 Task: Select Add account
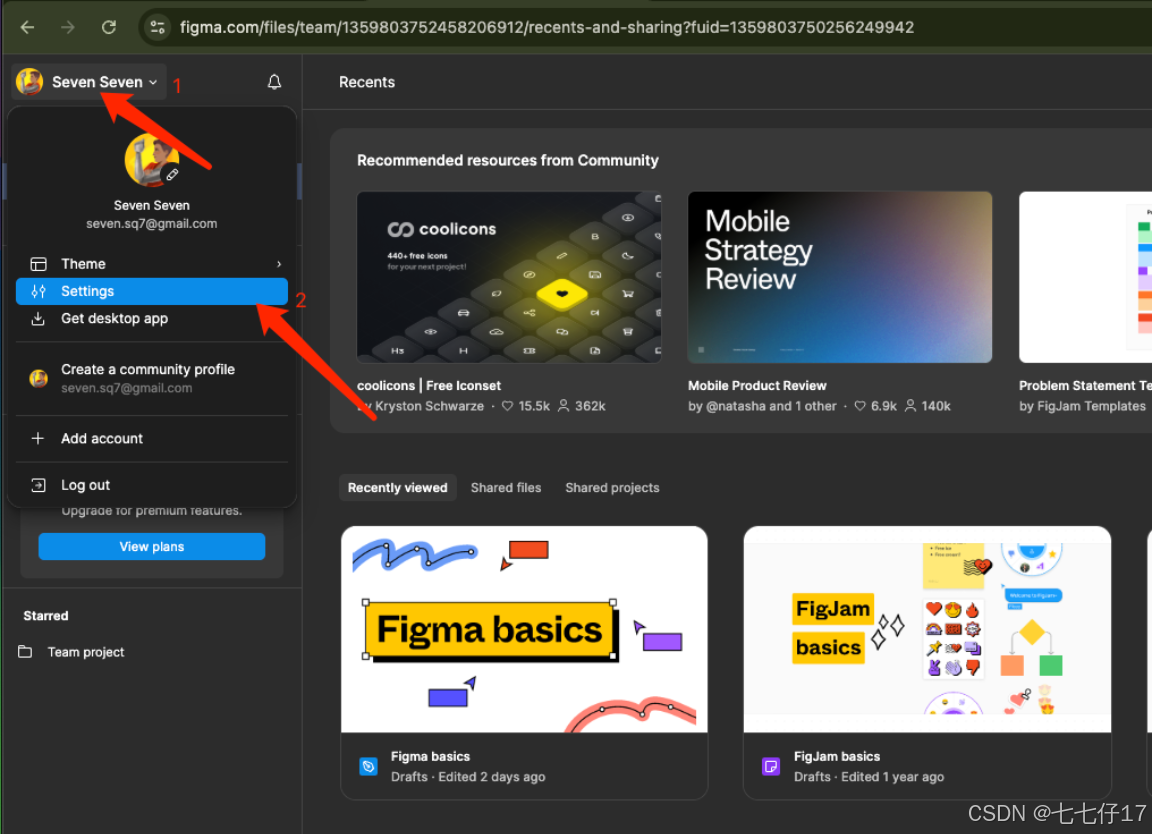coord(151,439)
